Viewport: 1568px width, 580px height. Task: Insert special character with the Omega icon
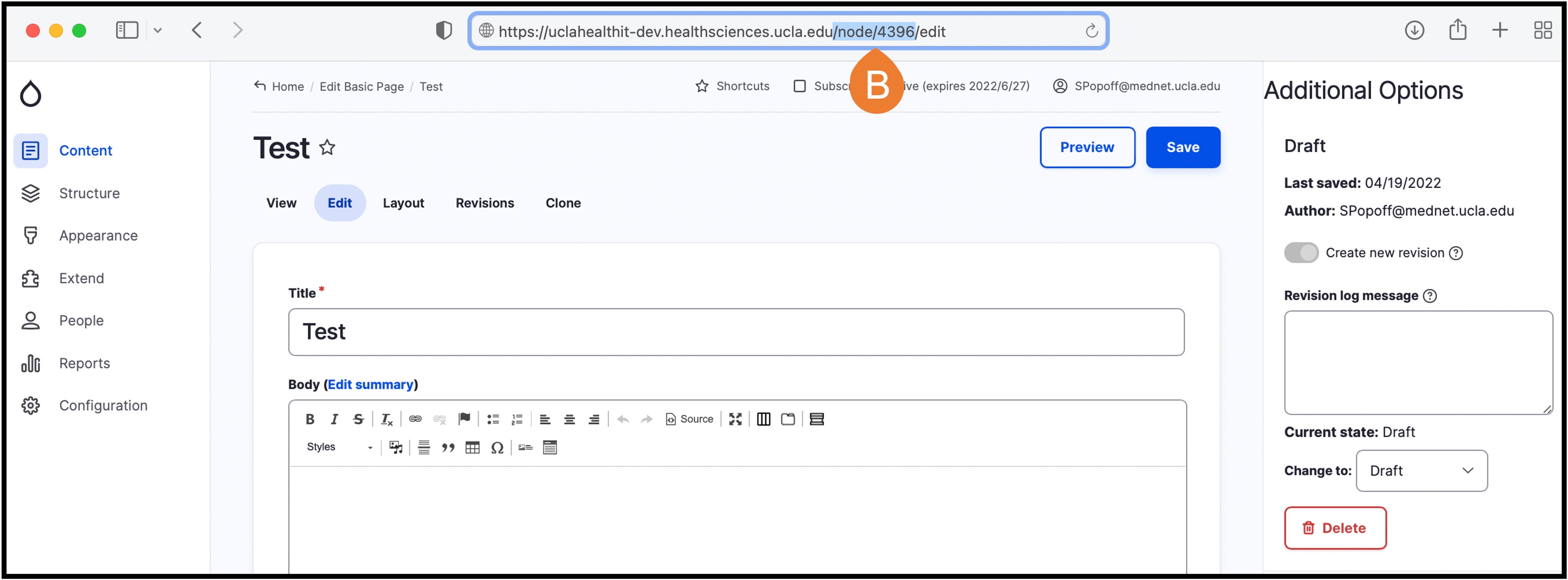[497, 448]
